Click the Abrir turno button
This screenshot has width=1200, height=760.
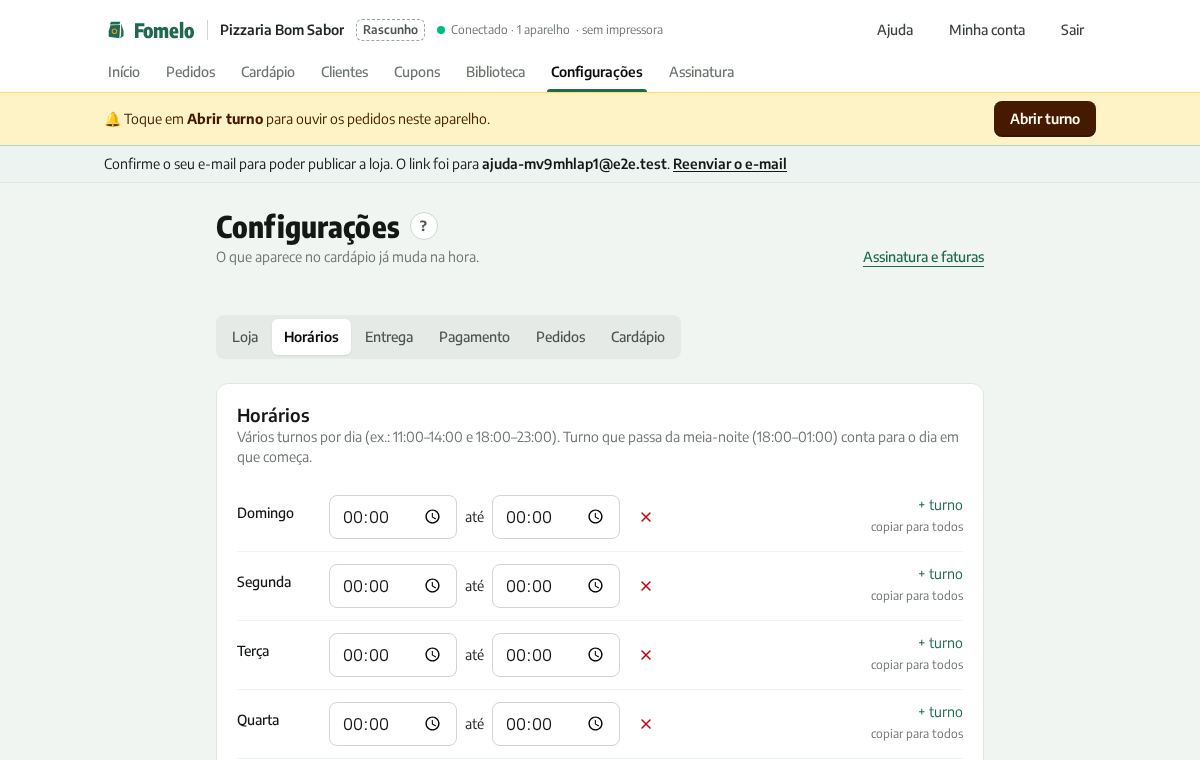(1045, 119)
